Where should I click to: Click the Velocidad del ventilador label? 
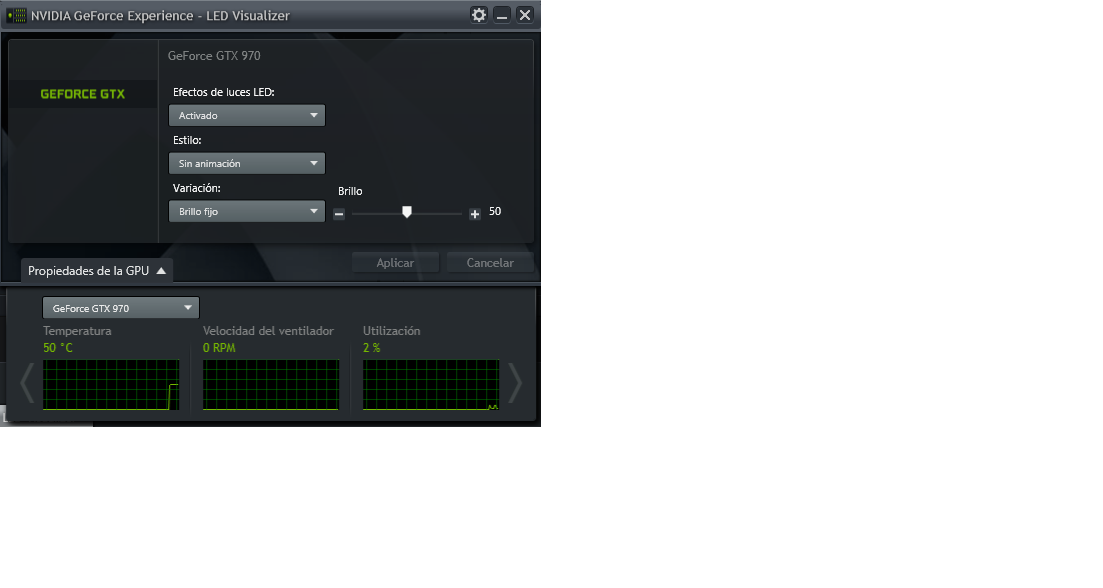(x=268, y=331)
